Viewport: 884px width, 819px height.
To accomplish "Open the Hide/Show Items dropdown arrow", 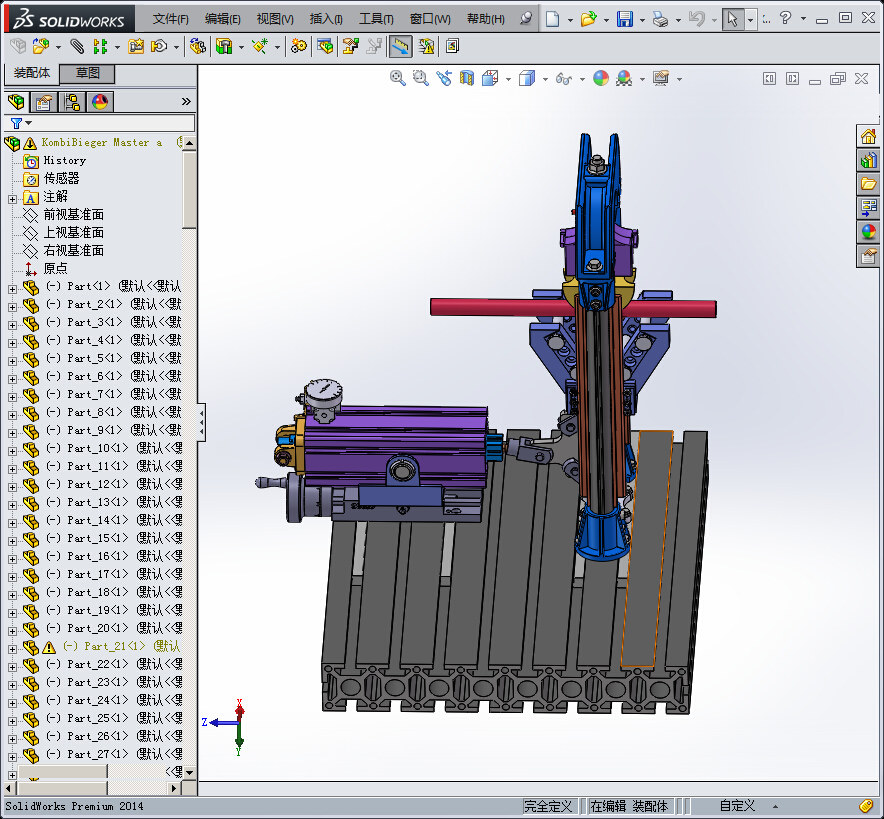I will 581,79.
